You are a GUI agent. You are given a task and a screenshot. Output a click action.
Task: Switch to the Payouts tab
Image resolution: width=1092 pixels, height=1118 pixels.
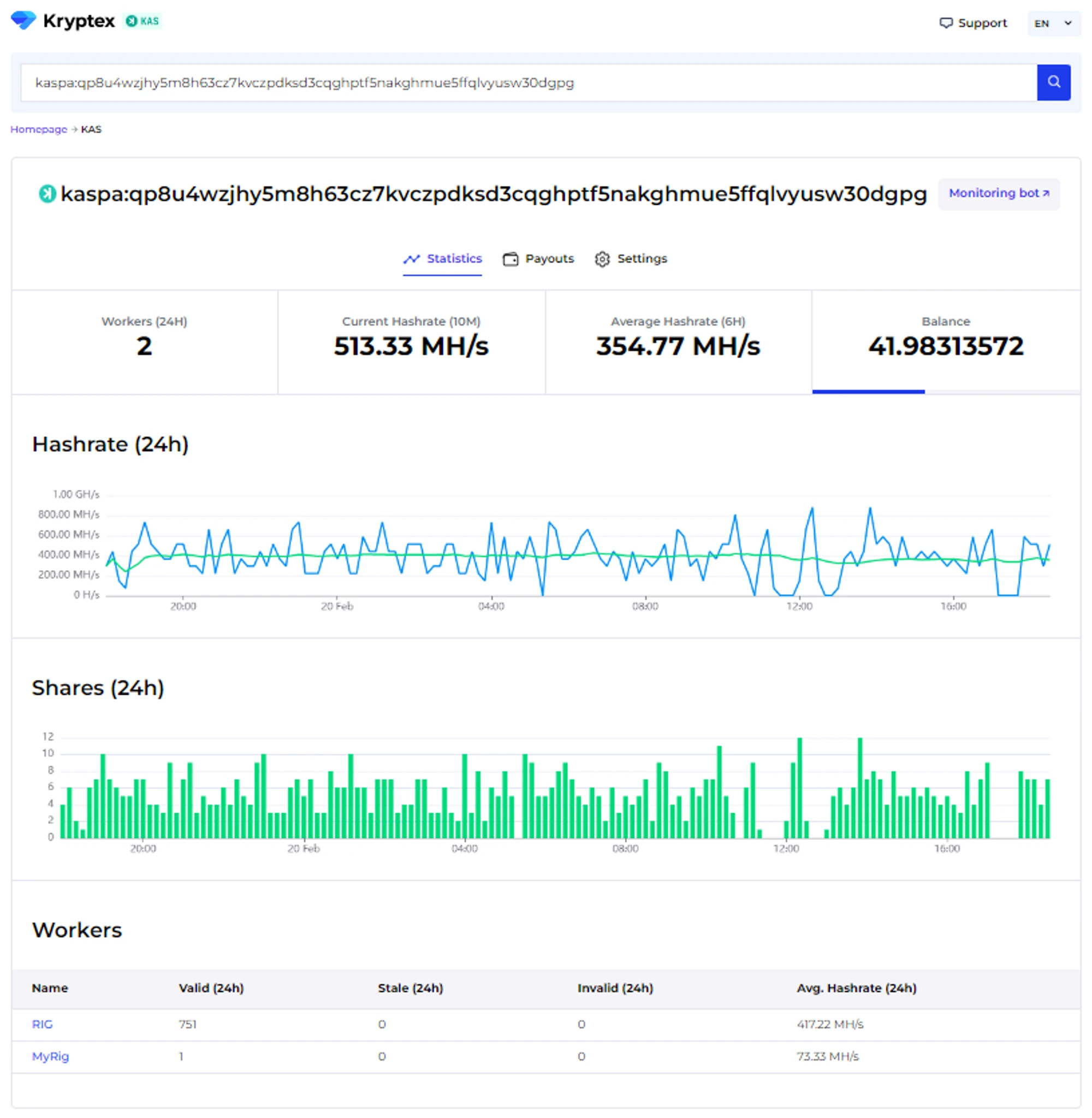coord(549,259)
